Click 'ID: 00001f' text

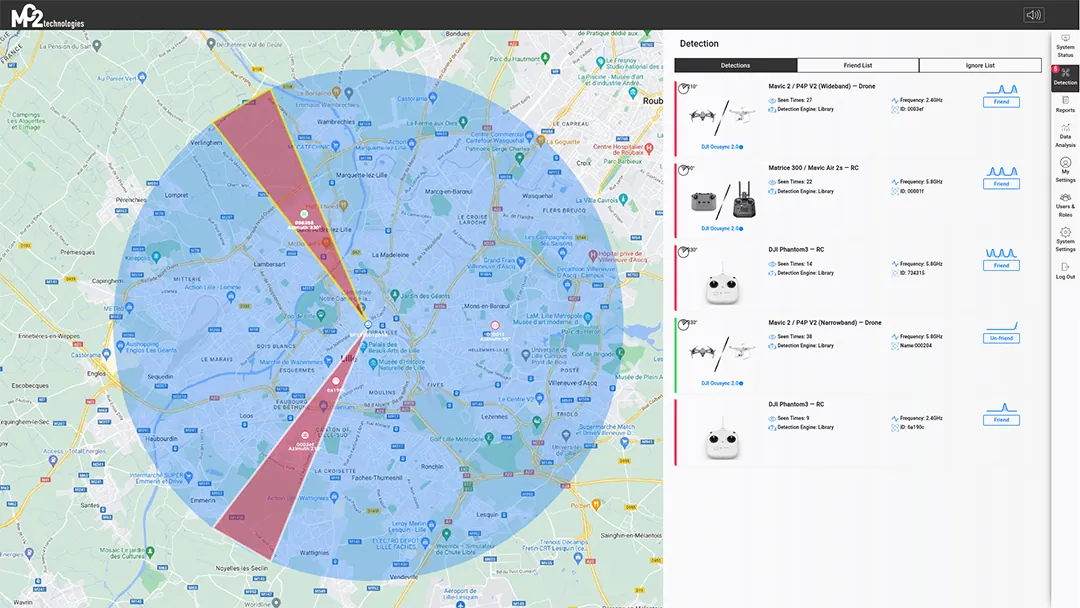coord(912,191)
